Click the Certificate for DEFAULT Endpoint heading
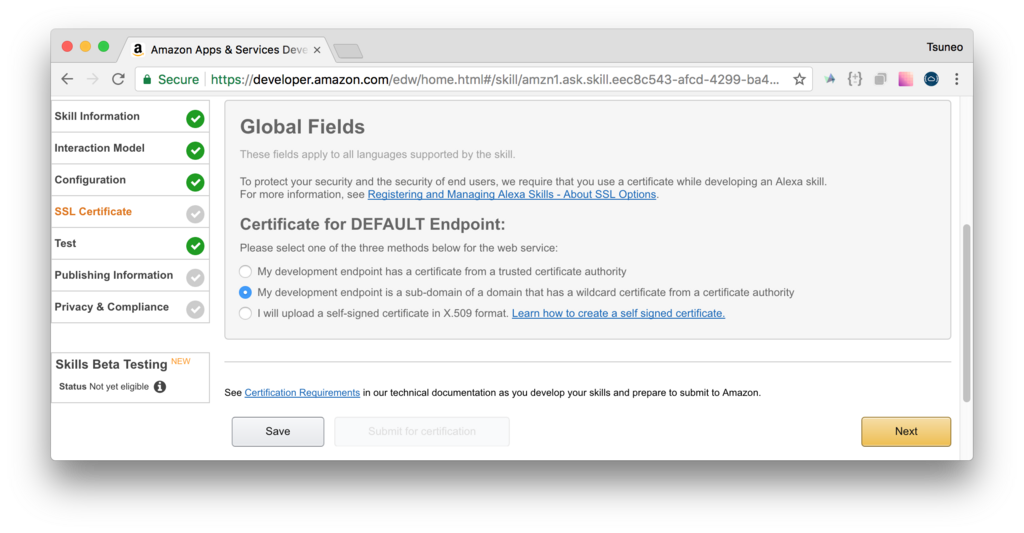 (372, 225)
